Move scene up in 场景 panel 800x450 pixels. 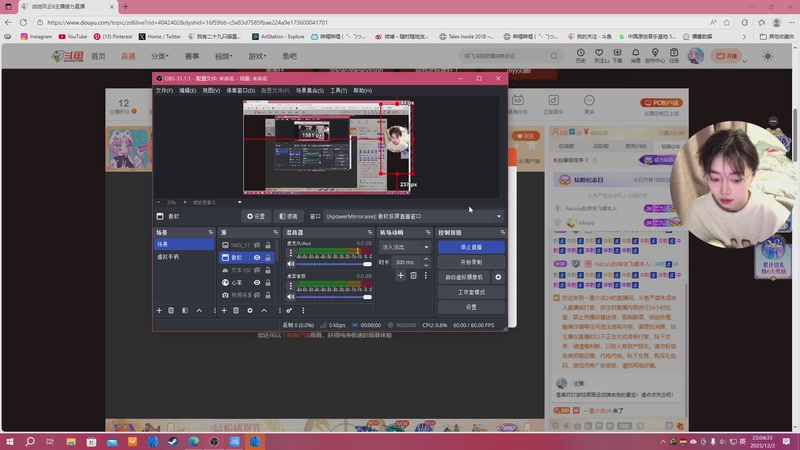point(199,310)
